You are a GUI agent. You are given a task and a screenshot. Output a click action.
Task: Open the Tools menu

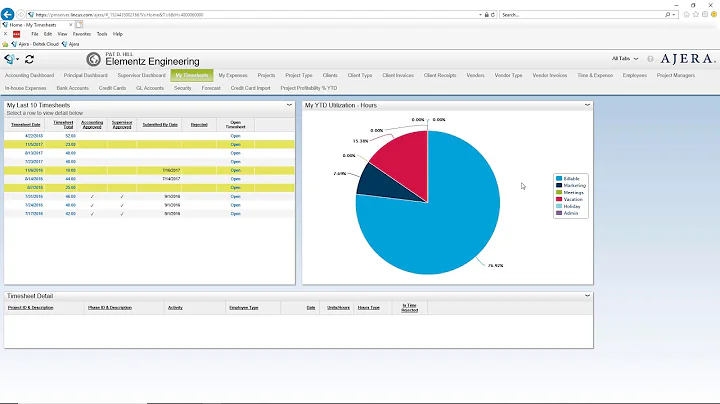coord(102,34)
